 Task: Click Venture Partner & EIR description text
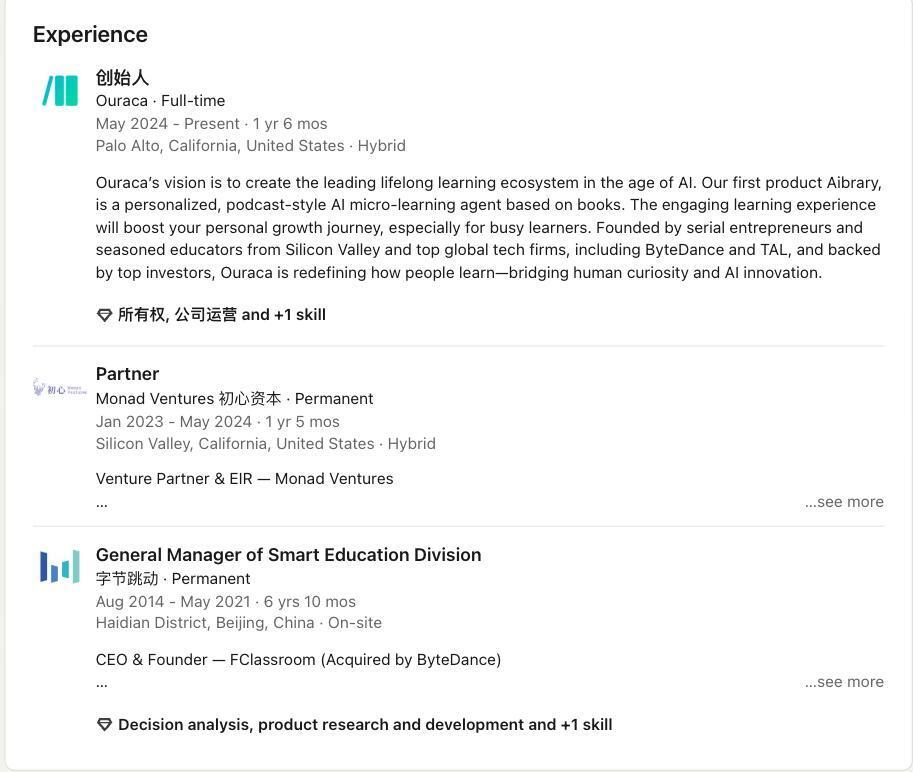point(244,479)
